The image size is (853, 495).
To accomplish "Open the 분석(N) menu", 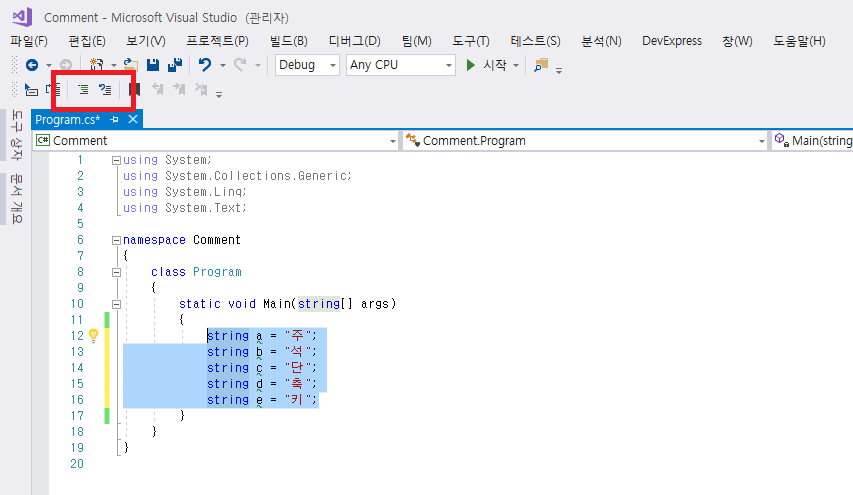I will (x=601, y=41).
